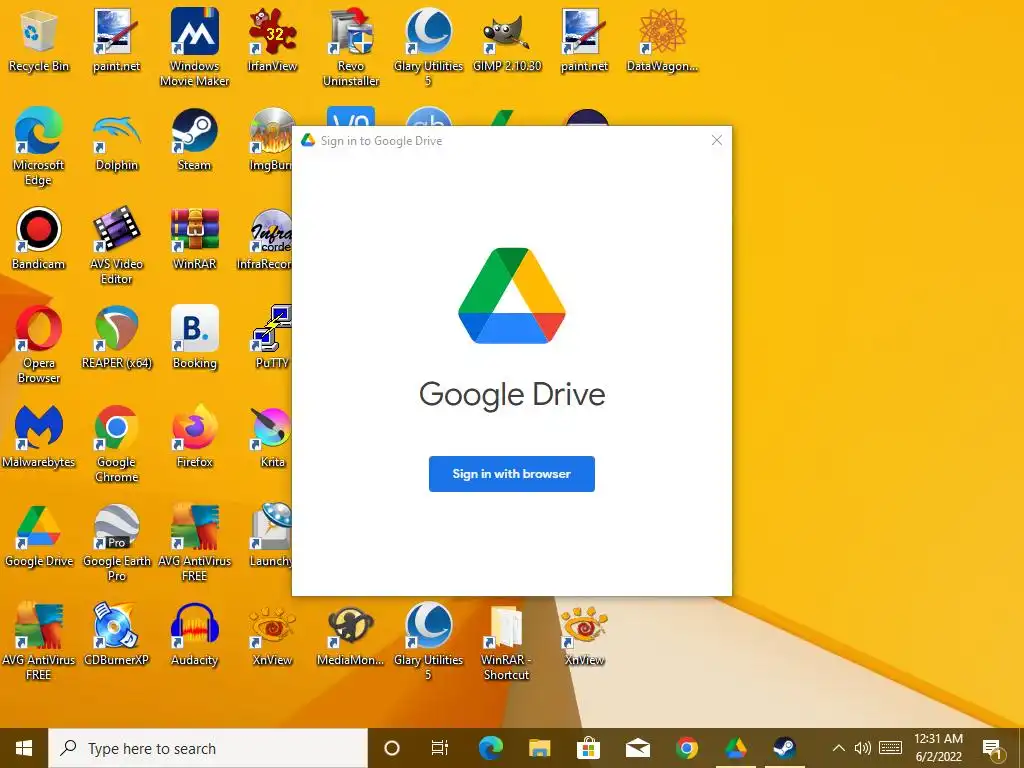Open Cortana from the taskbar
This screenshot has width=1024, height=768.
point(392,748)
